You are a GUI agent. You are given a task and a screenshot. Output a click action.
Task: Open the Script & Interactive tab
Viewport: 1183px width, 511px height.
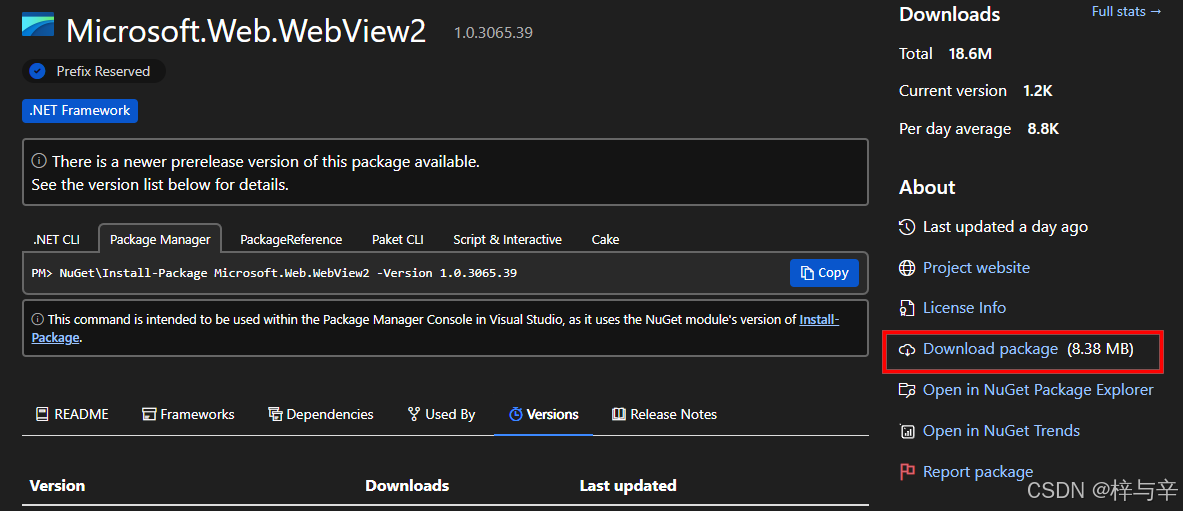click(x=508, y=239)
